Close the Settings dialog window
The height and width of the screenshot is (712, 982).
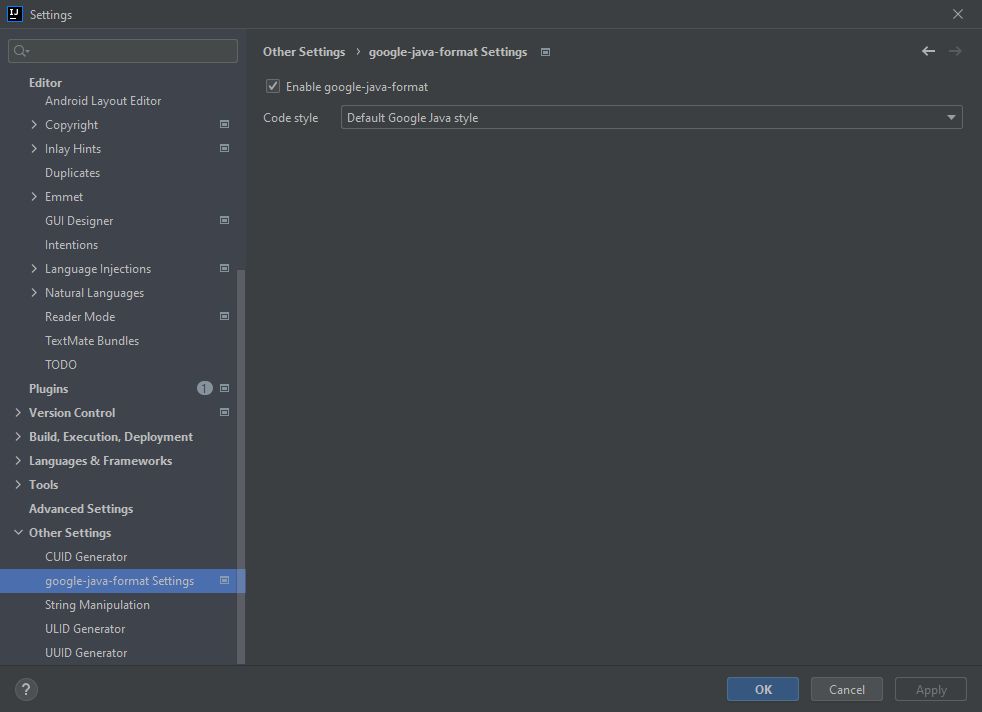click(958, 14)
